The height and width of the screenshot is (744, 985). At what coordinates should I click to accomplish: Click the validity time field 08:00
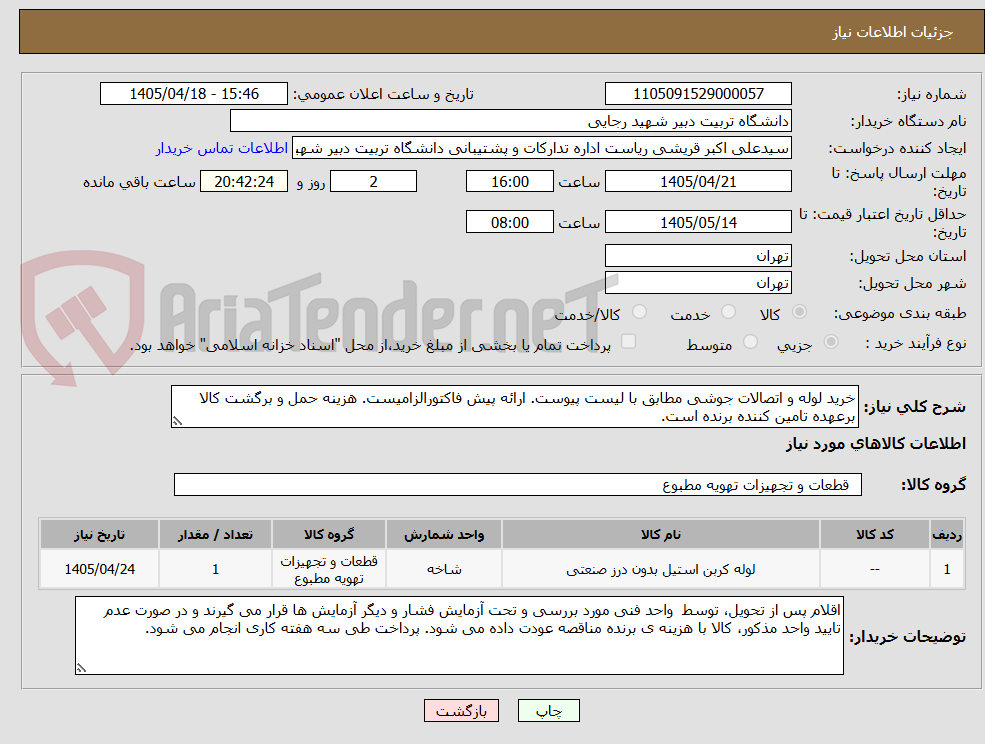509,222
